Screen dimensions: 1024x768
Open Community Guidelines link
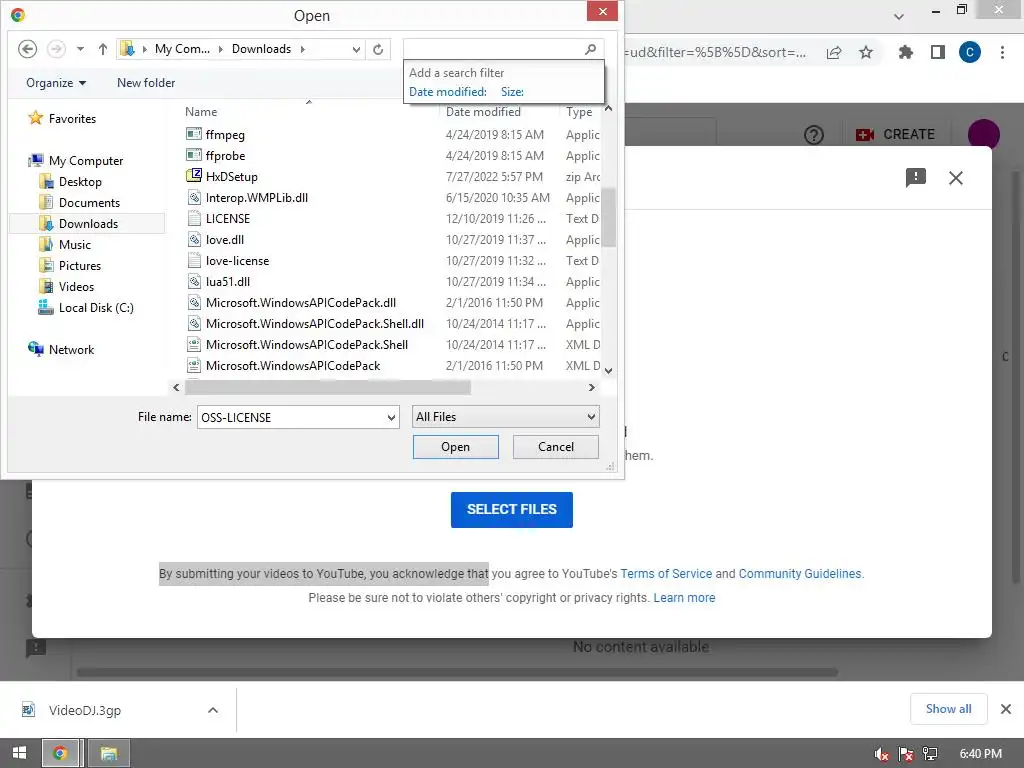[801, 573]
